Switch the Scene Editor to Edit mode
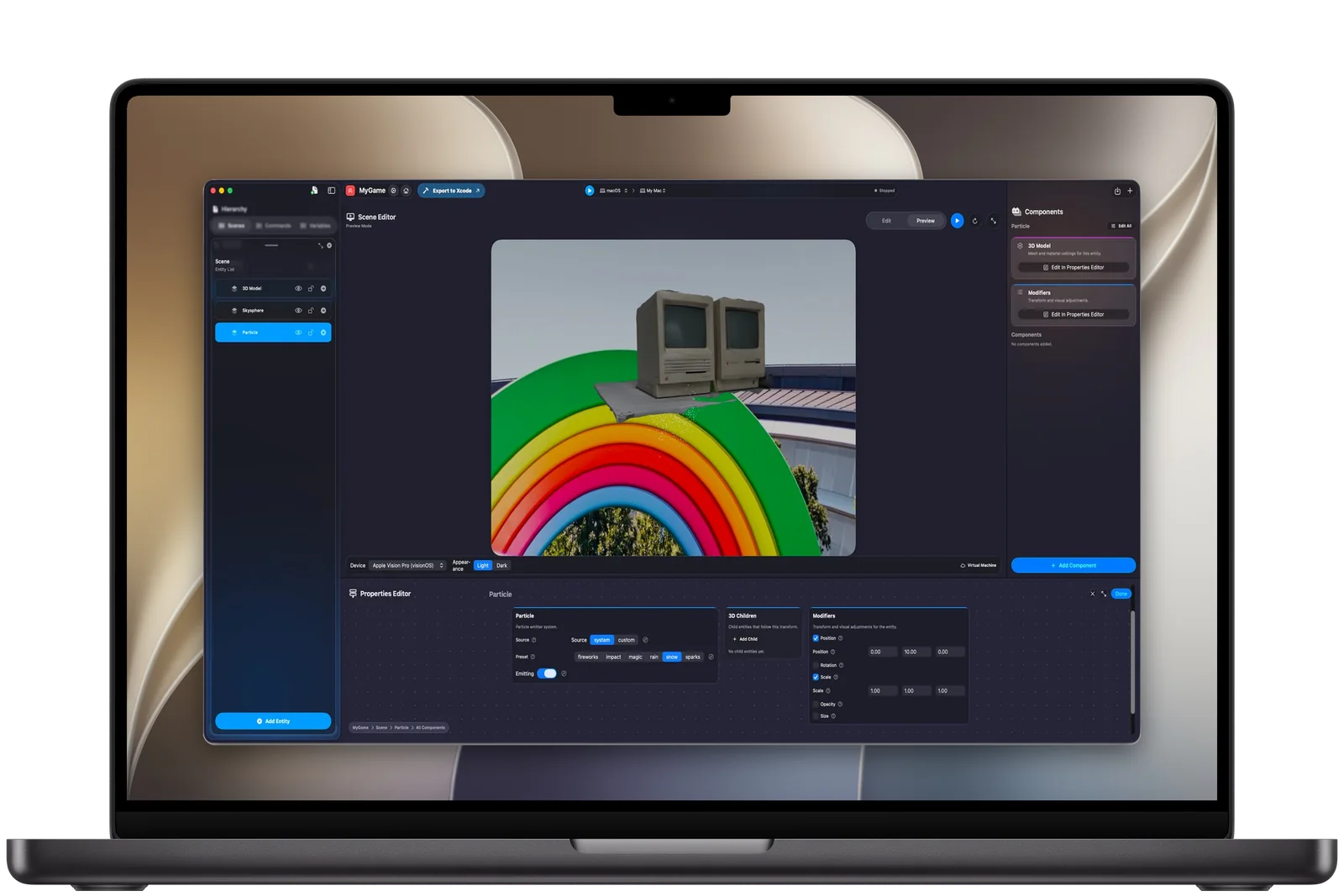 pyautogui.click(x=886, y=221)
